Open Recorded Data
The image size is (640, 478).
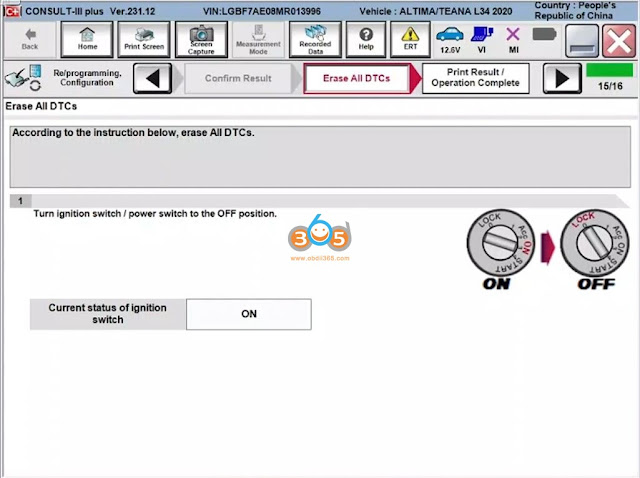point(315,40)
